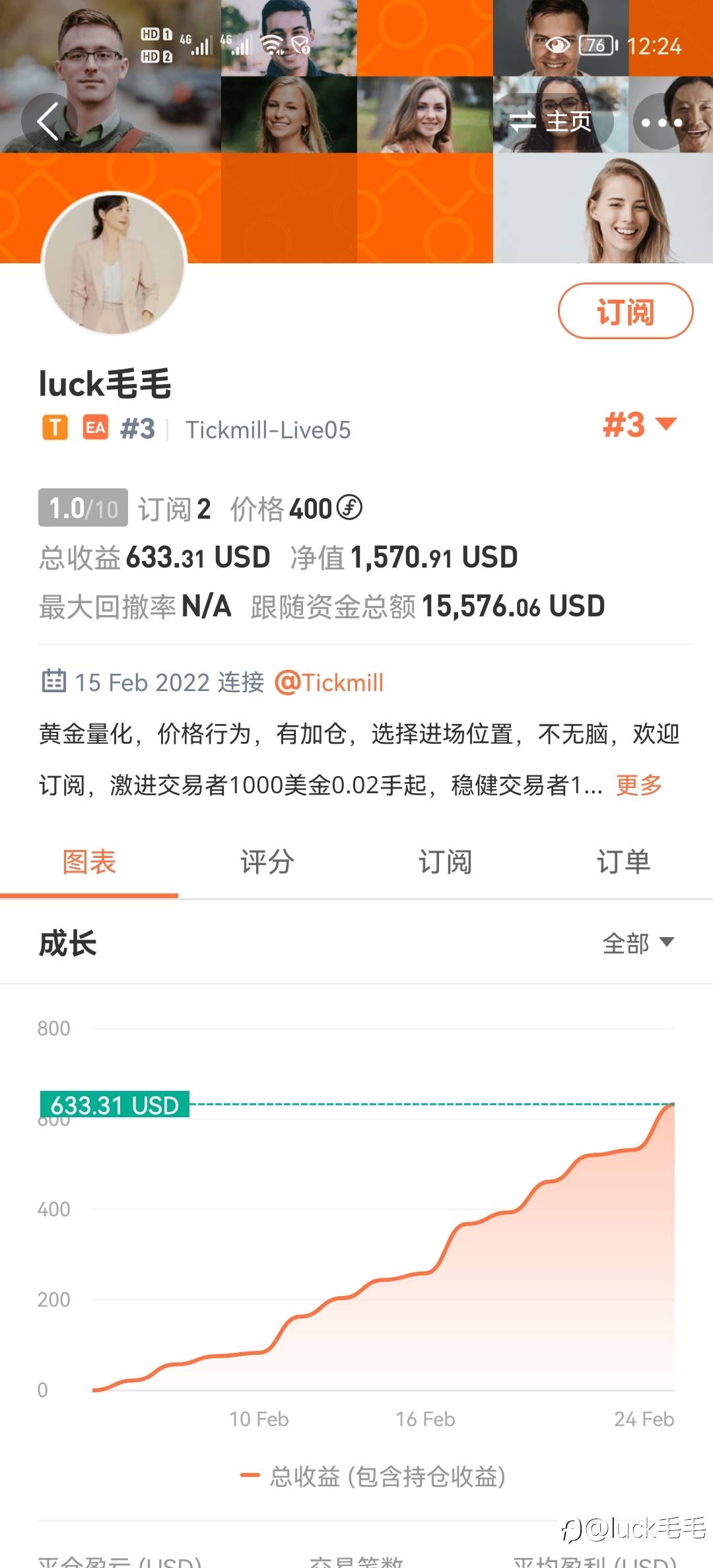713x1568 pixels.
Task: Open the 全部 time range dropdown
Action: pyautogui.click(x=638, y=943)
